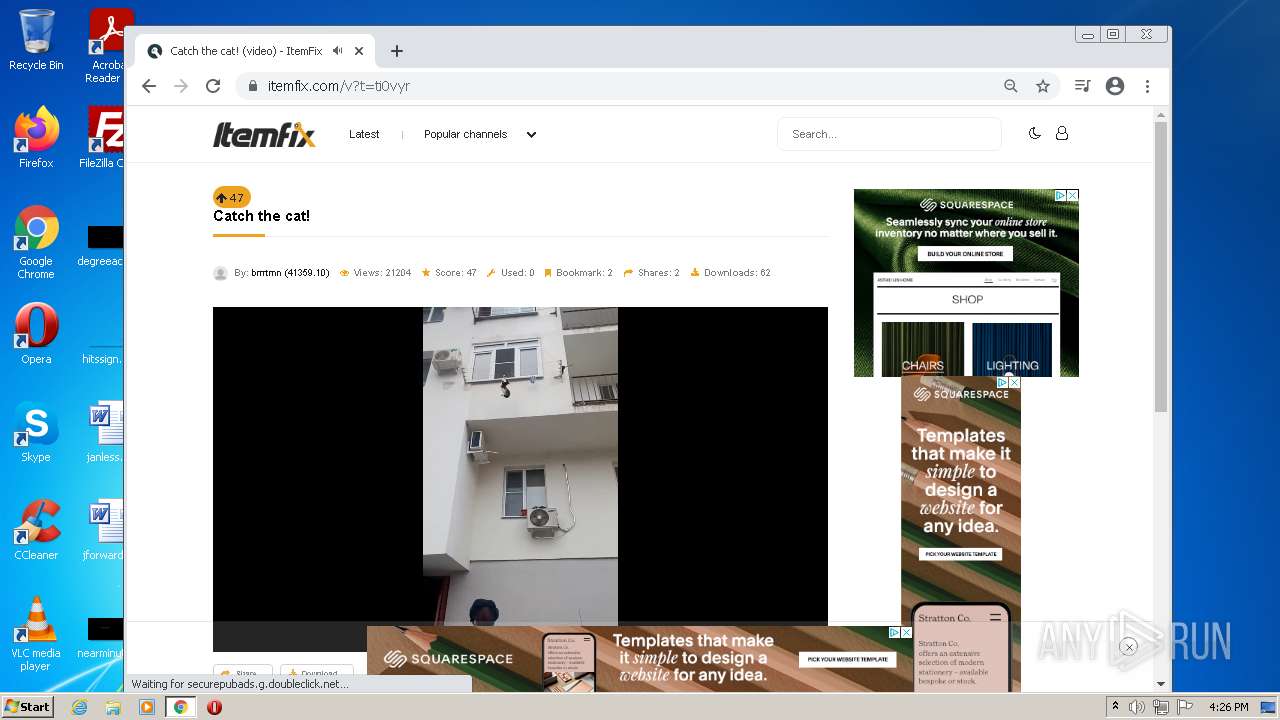Click the ItemFix logo
Image resolution: width=1280 pixels, height=720 pixels.
(x=264, y=134)
